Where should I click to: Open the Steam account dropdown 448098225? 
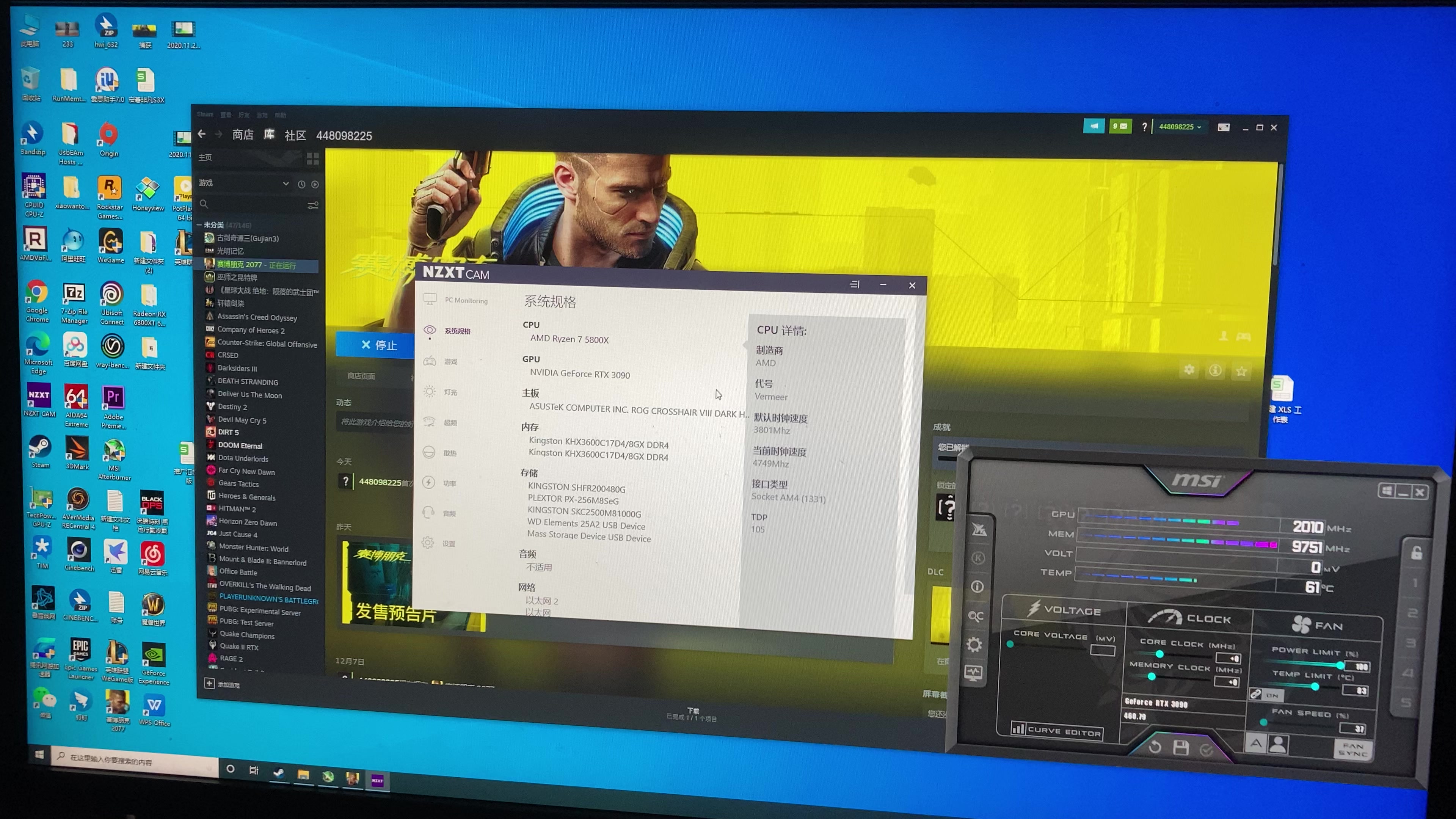click(1180, 127)
